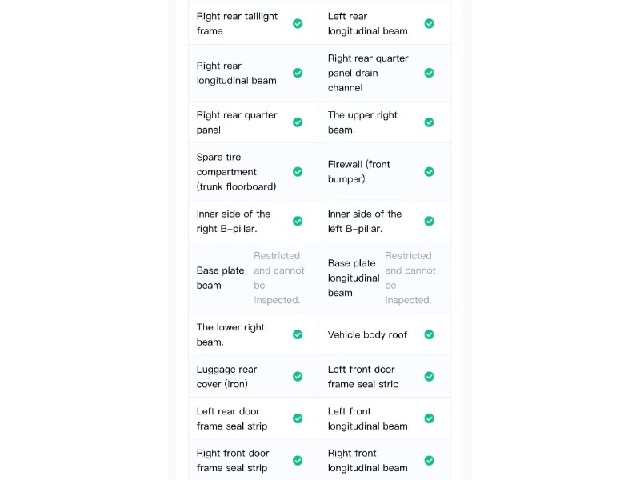The width and height of the screenshot is (640, 480).
Task: Click the check icon for The upper right beam
Action: click(x=429, y=122)
